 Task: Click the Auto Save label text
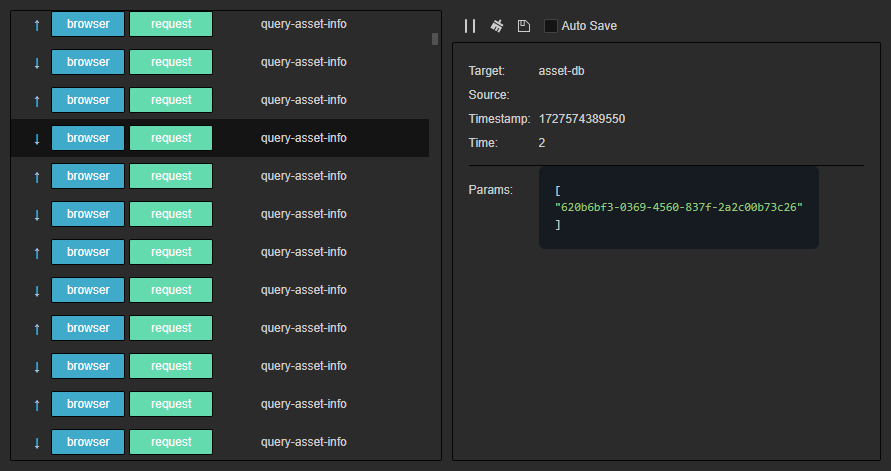589,26
